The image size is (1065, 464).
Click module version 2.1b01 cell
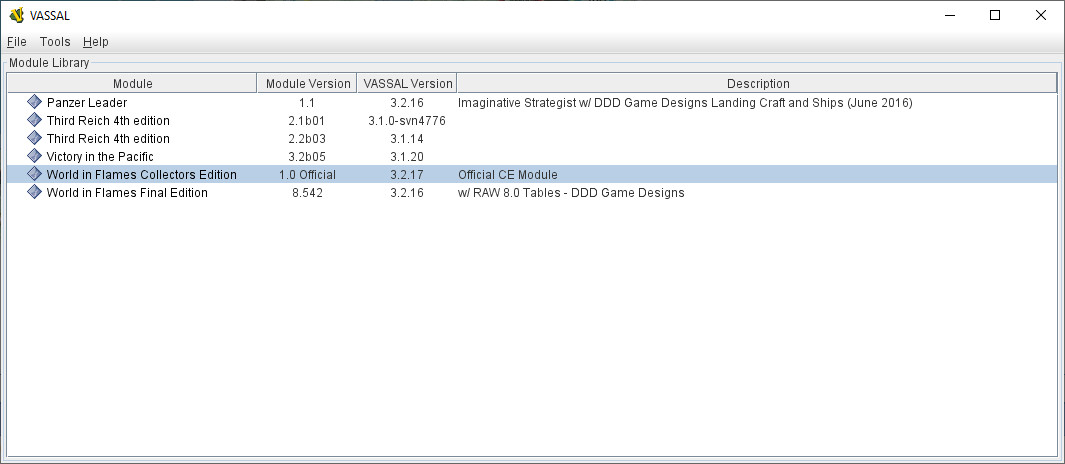coord(308,120)
